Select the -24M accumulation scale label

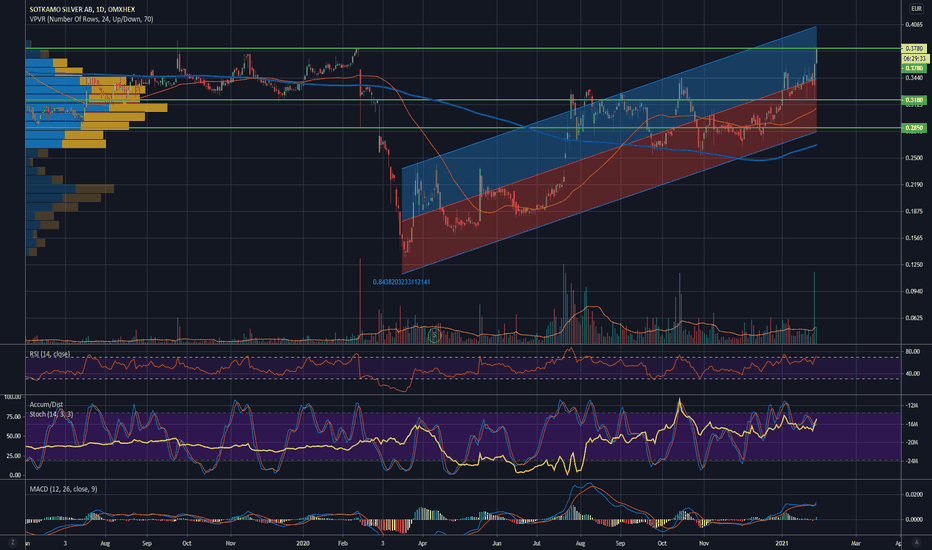912,461
